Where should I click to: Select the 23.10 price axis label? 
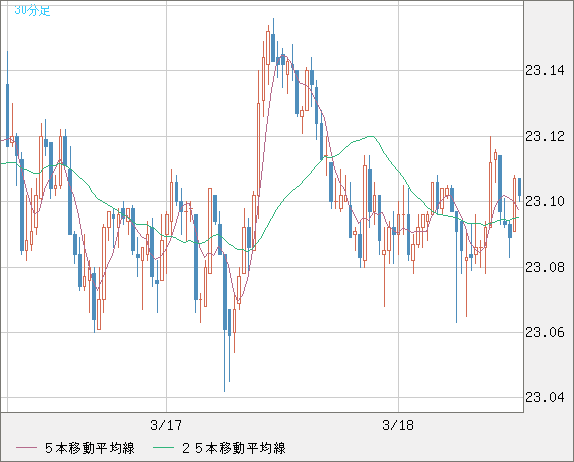545,201
